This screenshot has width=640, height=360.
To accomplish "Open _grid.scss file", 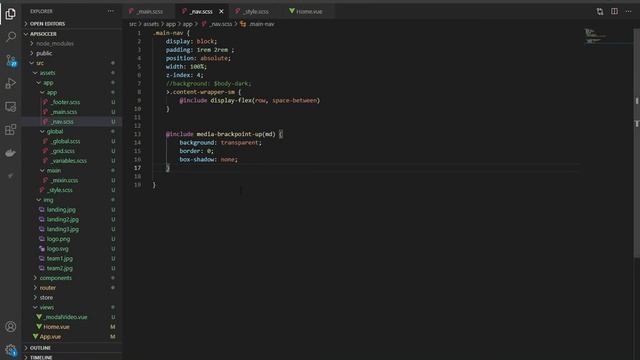I will 62,151.
